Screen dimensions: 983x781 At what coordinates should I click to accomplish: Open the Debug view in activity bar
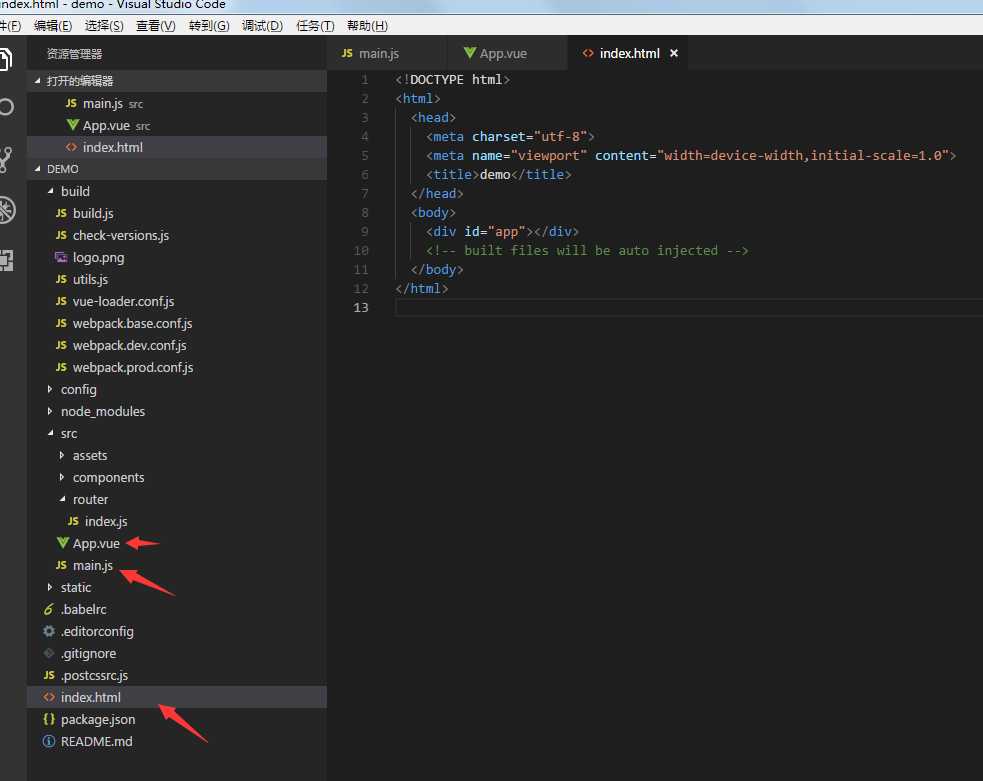[8, 210]
